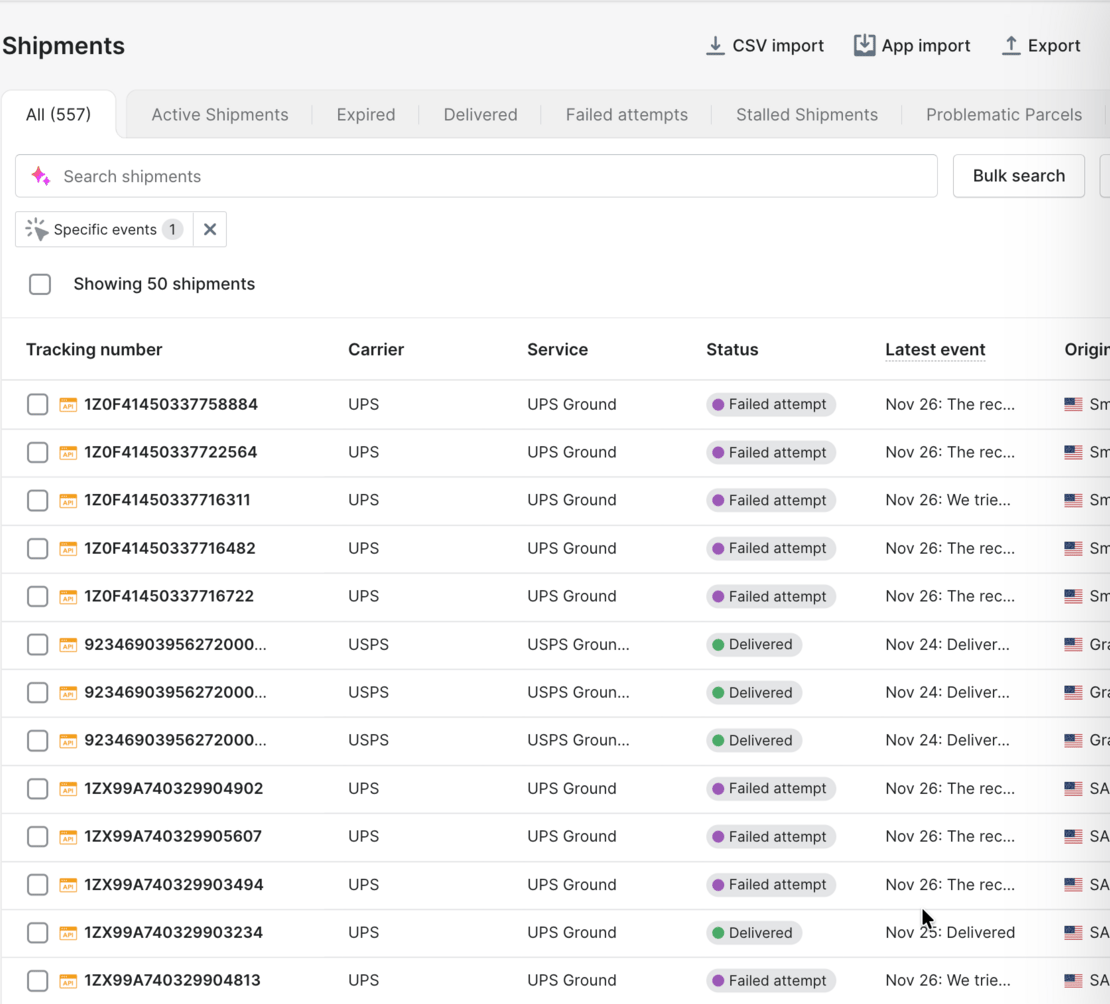
Task: Click the Service column header
Action: 557,350
